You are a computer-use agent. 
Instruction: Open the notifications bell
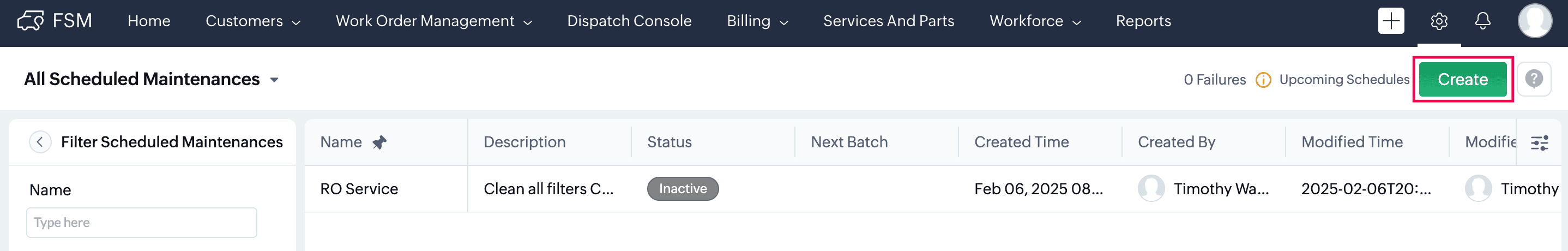tap(1483, 21)
